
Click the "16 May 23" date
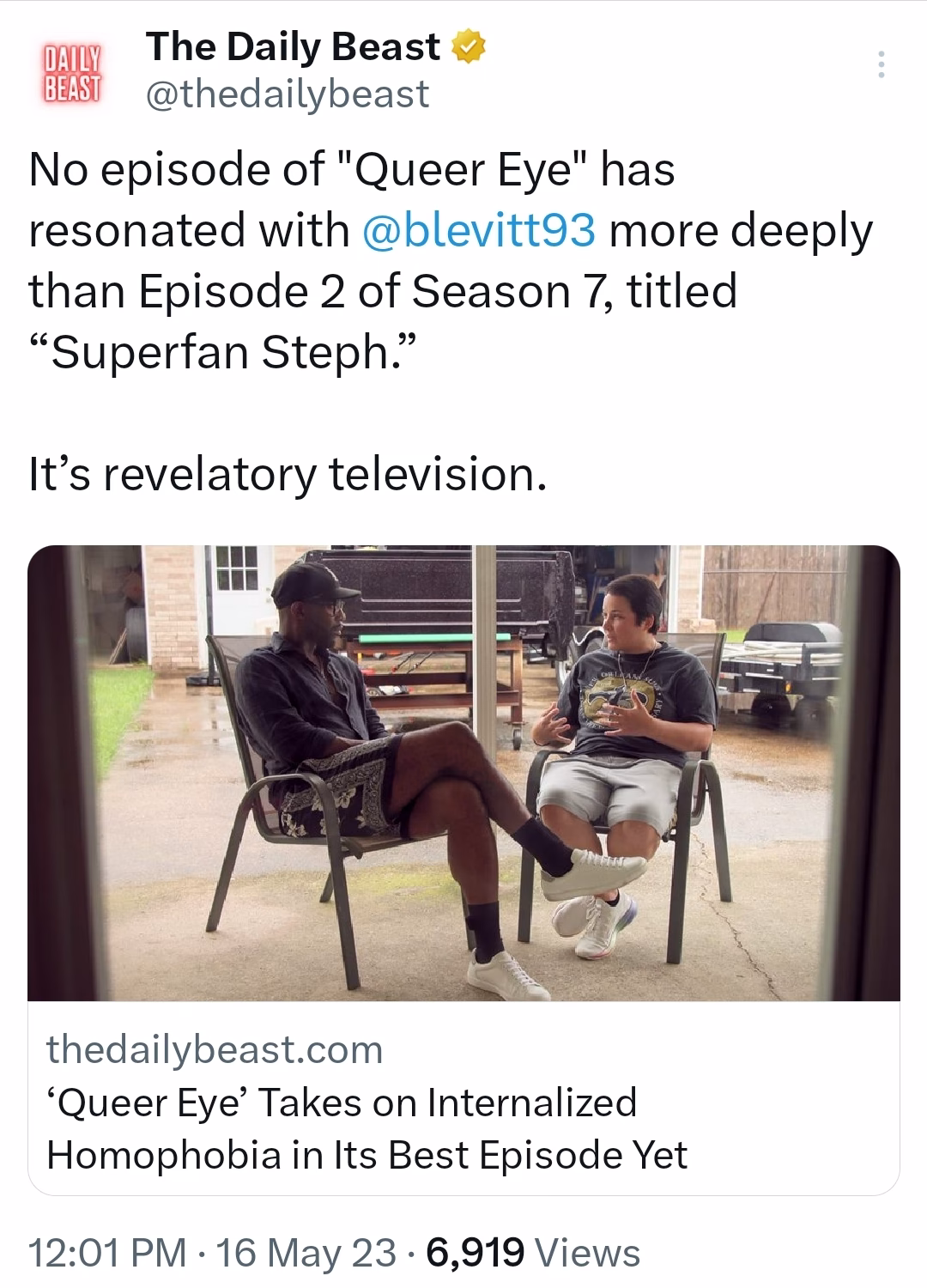(x=306, y=1252)
